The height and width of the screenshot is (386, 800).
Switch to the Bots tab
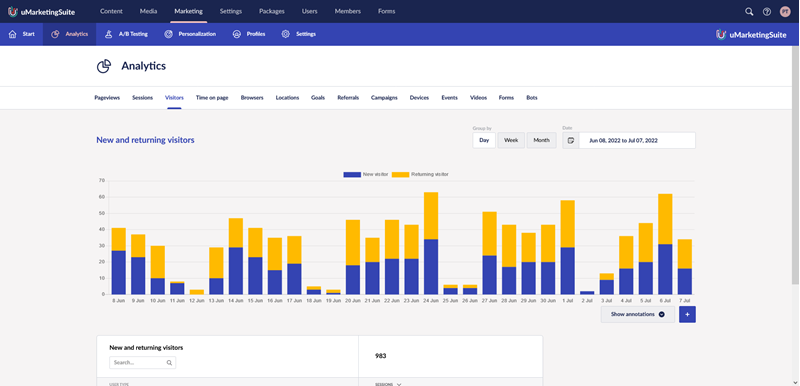pos(532,98)
